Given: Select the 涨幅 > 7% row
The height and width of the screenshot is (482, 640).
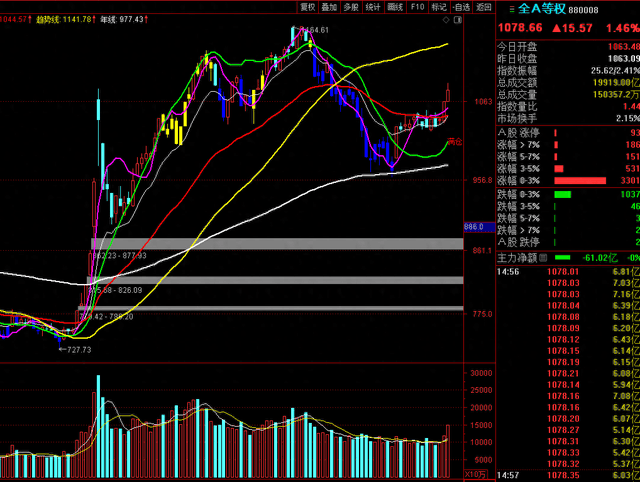Looking at the screenshot, I should (x=568, y=144).
